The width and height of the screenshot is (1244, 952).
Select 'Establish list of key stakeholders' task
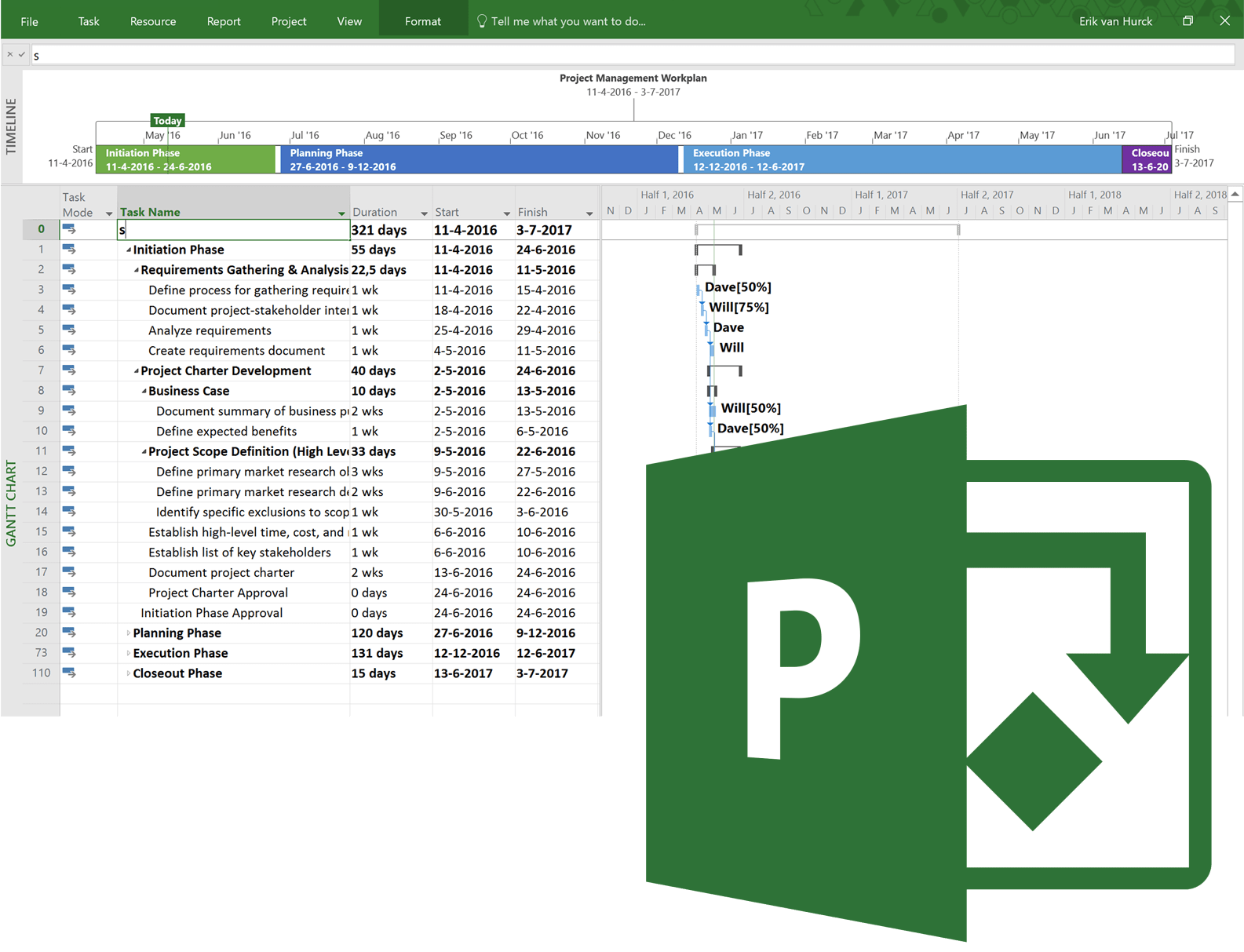coord(239,553)
